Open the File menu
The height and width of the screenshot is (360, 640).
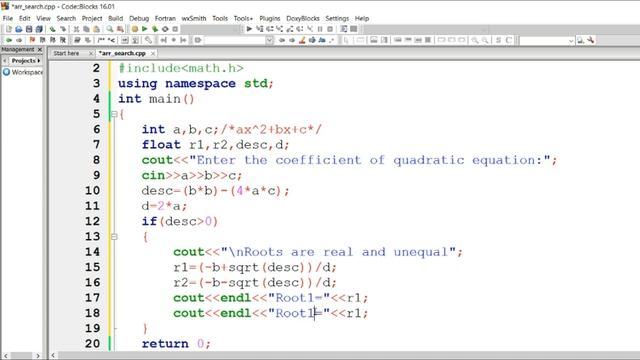click(x=8, y=18)
